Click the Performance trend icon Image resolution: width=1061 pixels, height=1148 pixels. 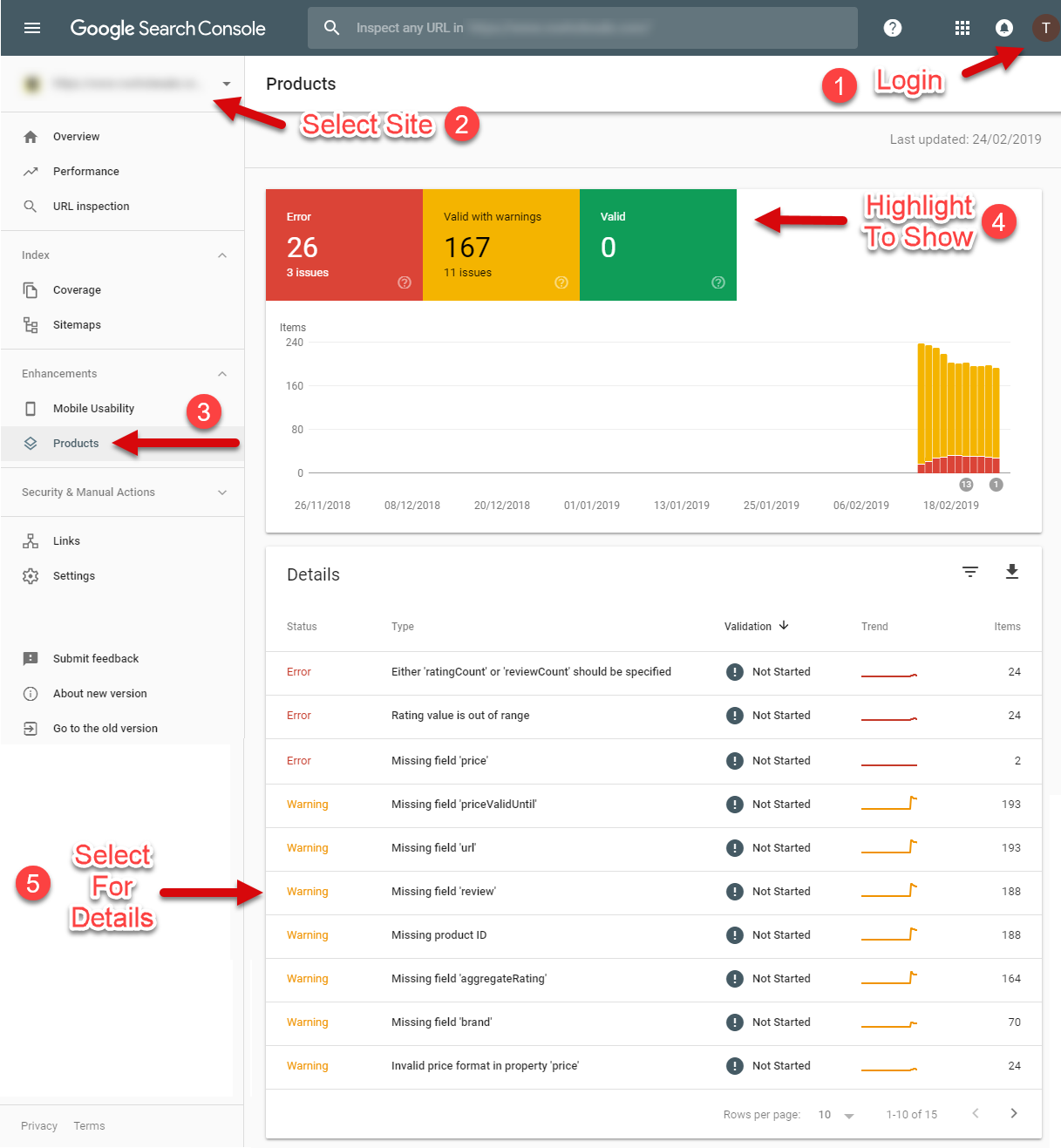[31, 172]
